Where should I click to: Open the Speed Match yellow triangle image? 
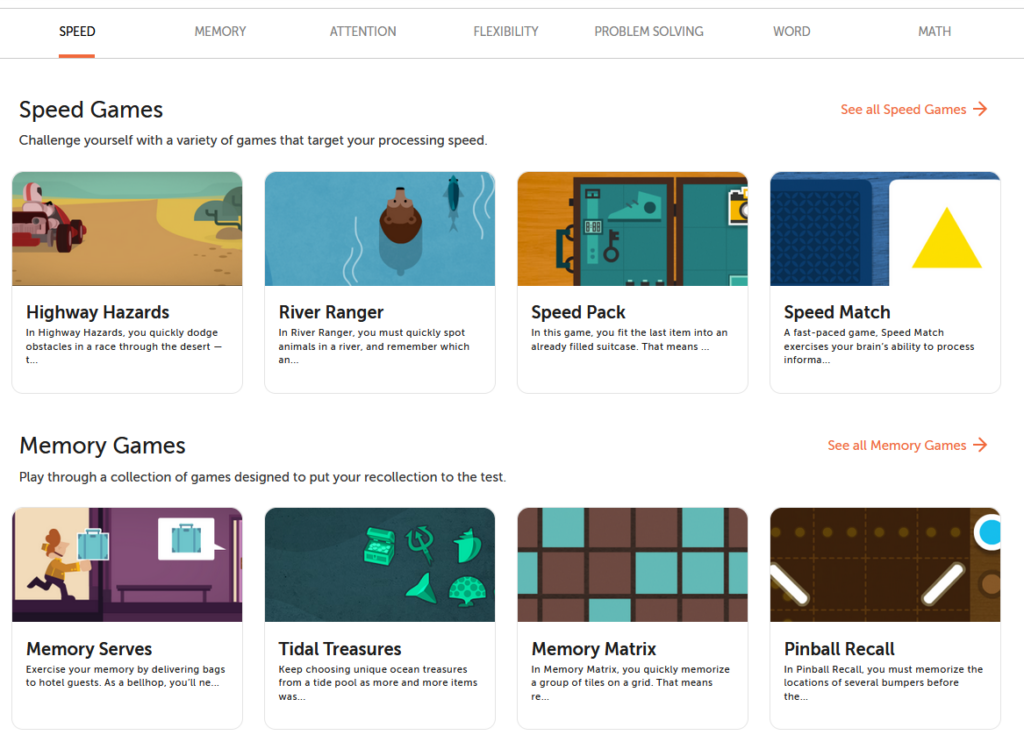click(885, 229)
